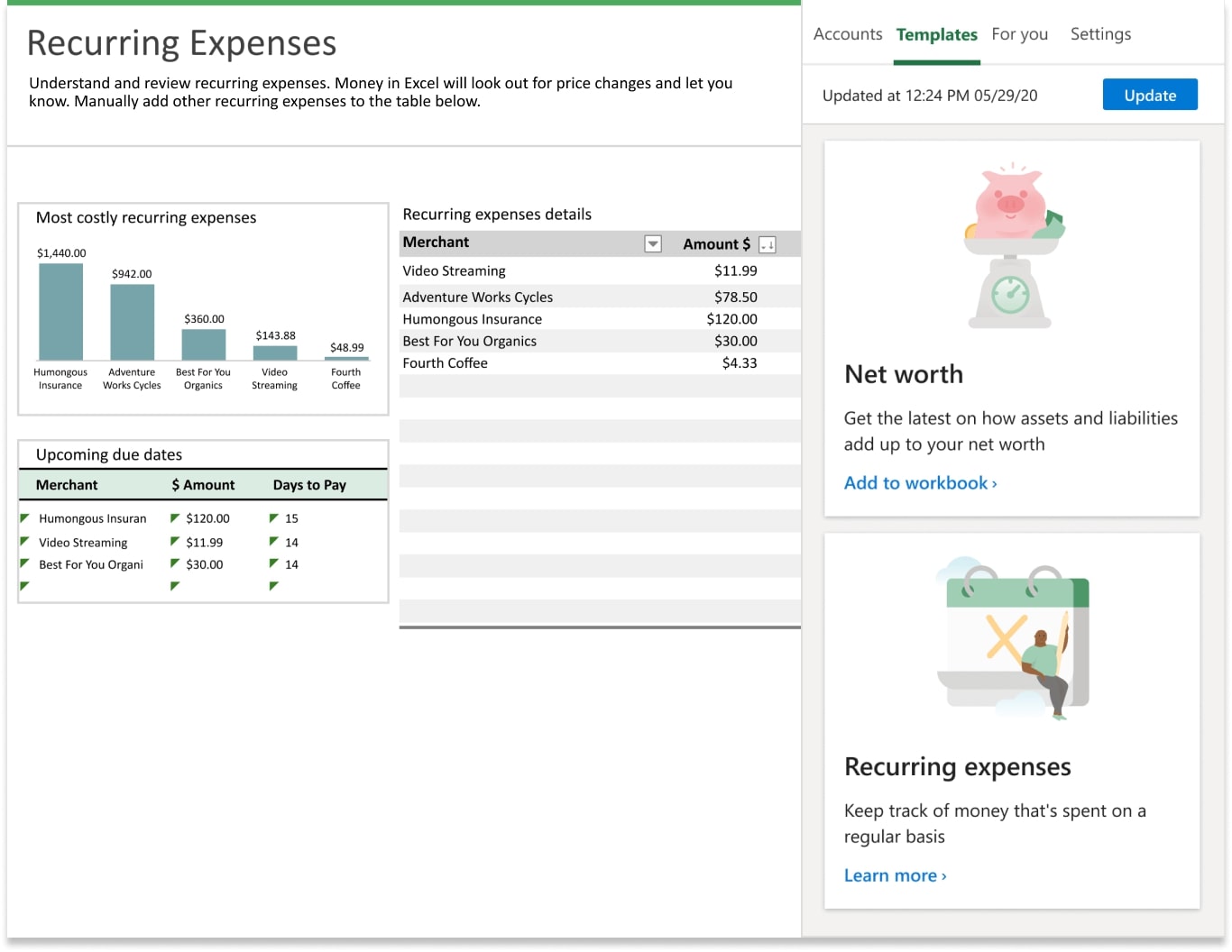
Task: Click the Recurring Expenses page heading
Action: (x=181, y=43)
